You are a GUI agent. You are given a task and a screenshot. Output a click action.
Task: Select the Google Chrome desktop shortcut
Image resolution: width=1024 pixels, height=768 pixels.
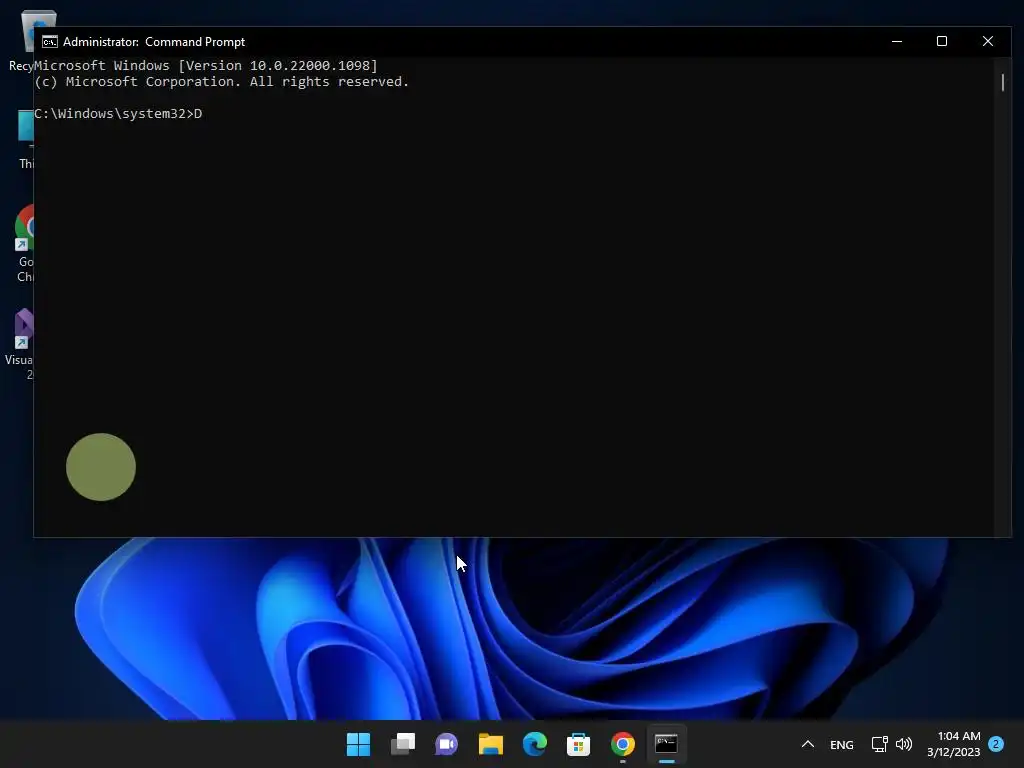click(x=24, y=243)
